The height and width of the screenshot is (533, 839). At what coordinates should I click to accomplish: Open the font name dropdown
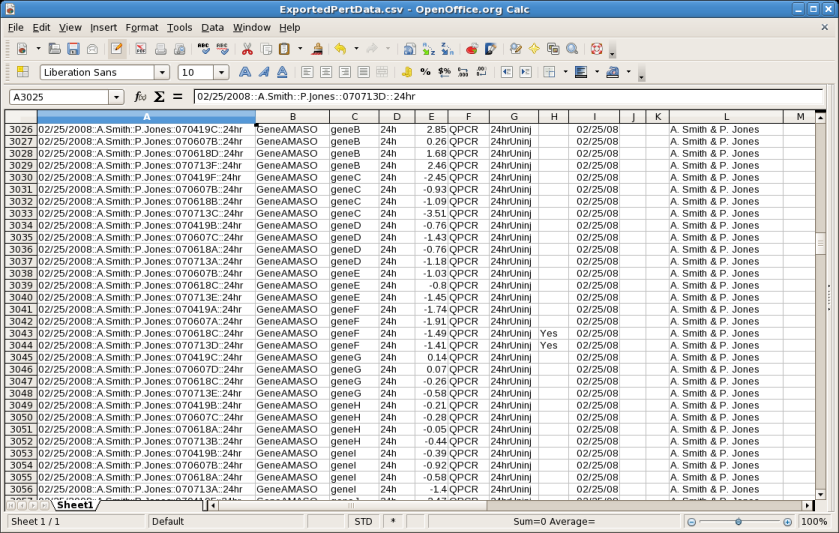click(x=161, y=72)
